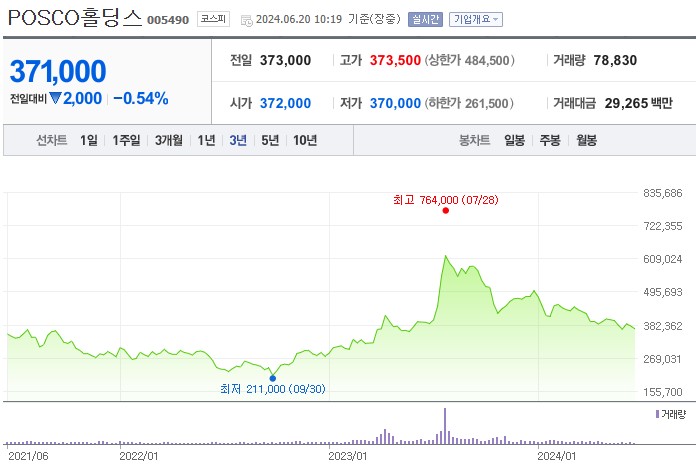Screen dimensions: 696x468
Task: Click the red 최고 764,000 high marker dot
Action: pos(446,210)
